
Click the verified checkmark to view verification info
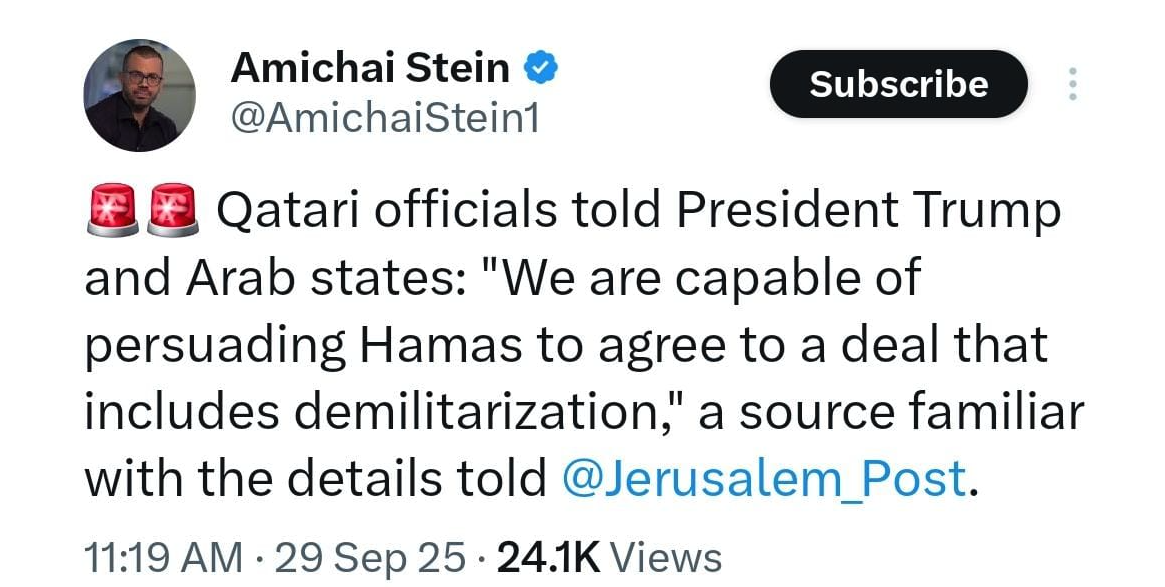click(541, 65)
